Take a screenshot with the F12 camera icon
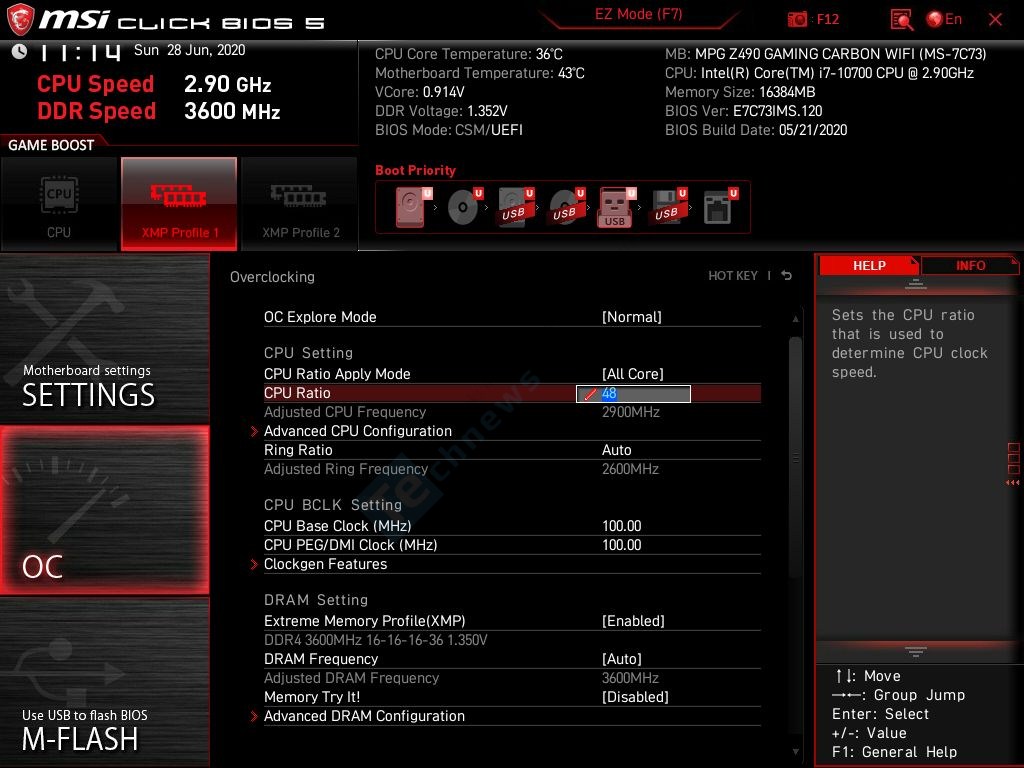 [x=797, y=20]
